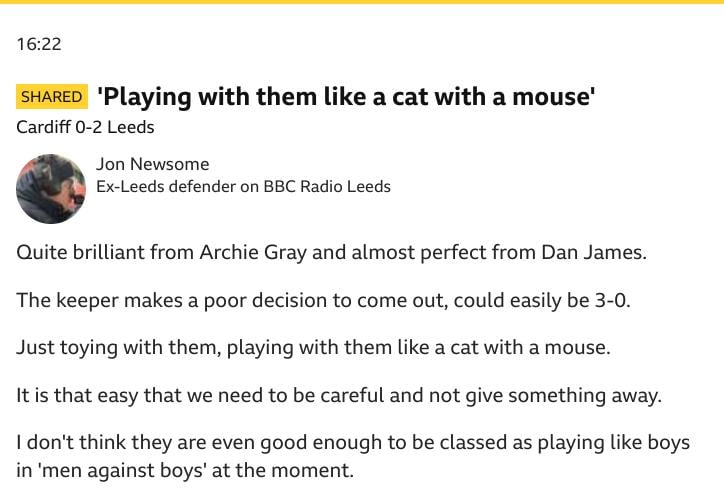Viewport: 724px width, 490px height.
Task: Open the 'Playing with them like a cat' headline
Action: tap(346, 97)
